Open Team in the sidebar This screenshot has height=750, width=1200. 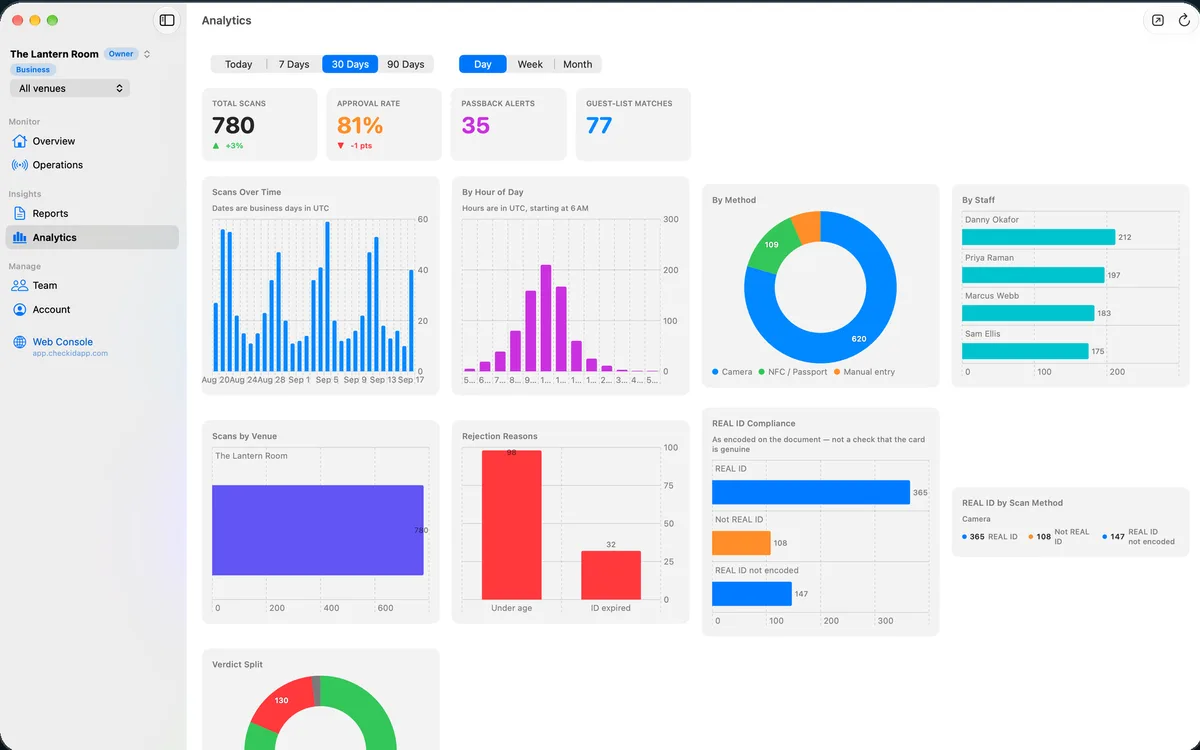[x=92, y=285]
